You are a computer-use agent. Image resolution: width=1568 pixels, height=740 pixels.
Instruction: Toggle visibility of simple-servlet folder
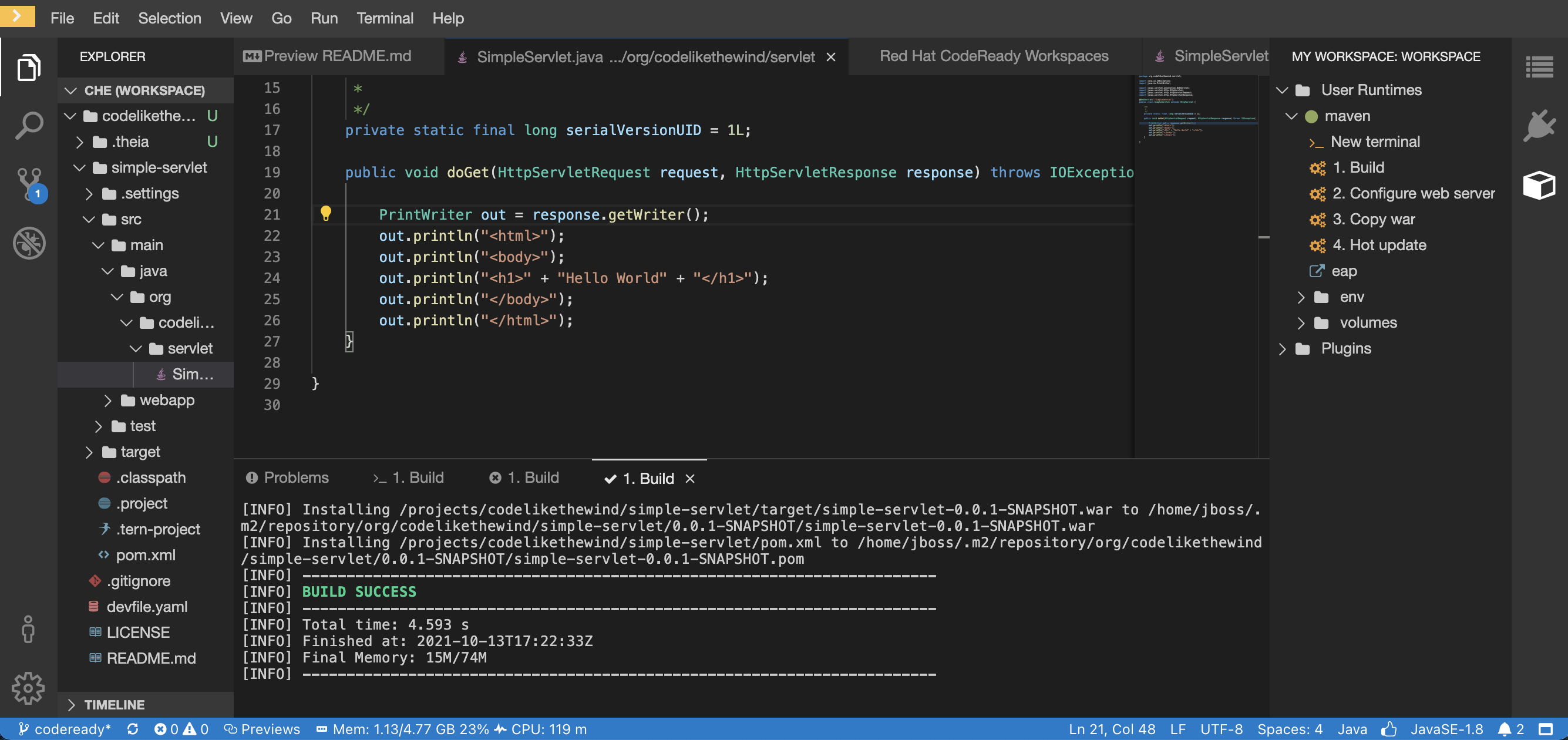pos(80,166)
